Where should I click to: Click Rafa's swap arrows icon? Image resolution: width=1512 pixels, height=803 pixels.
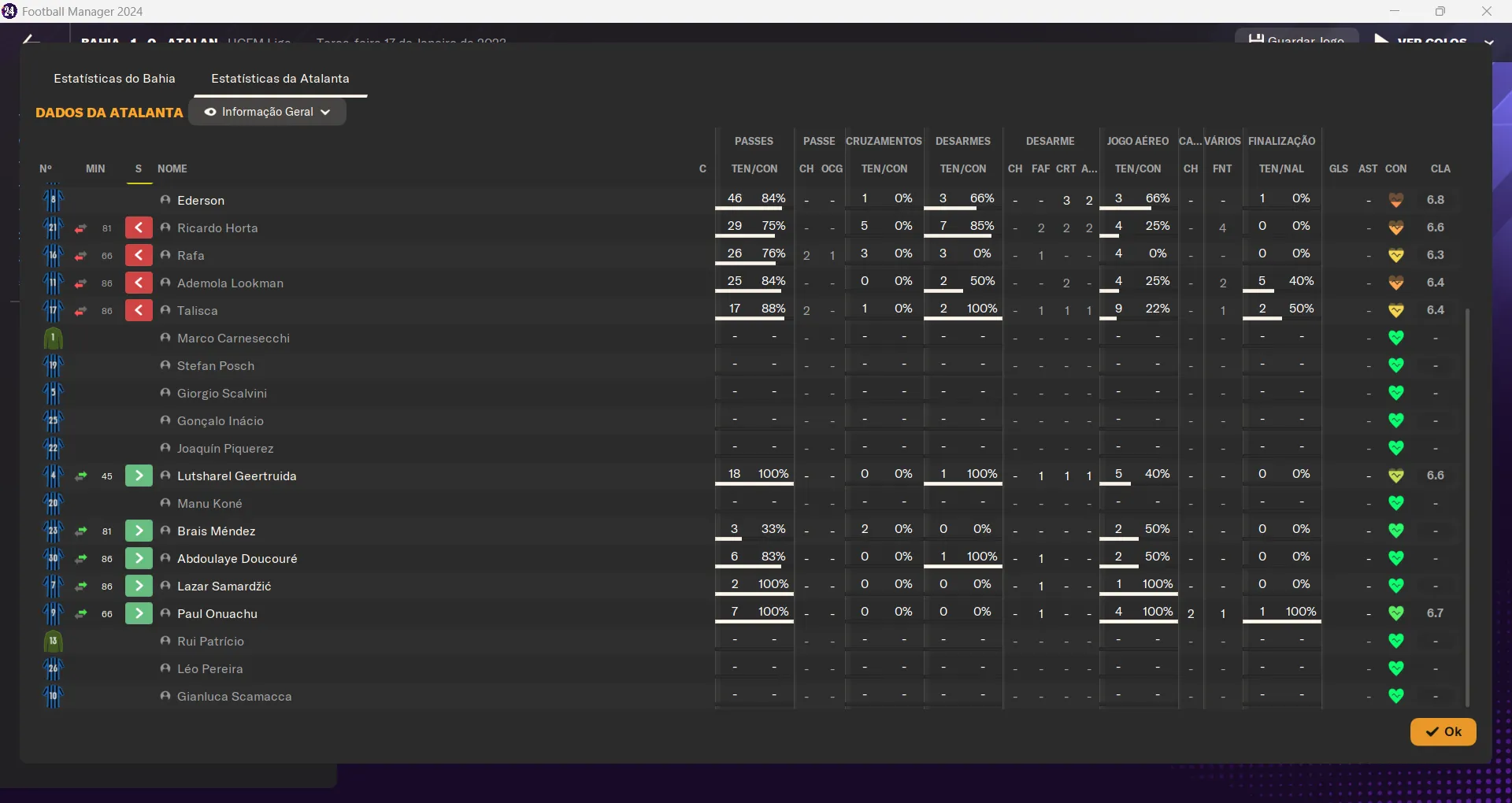click(x=80, y=256)
